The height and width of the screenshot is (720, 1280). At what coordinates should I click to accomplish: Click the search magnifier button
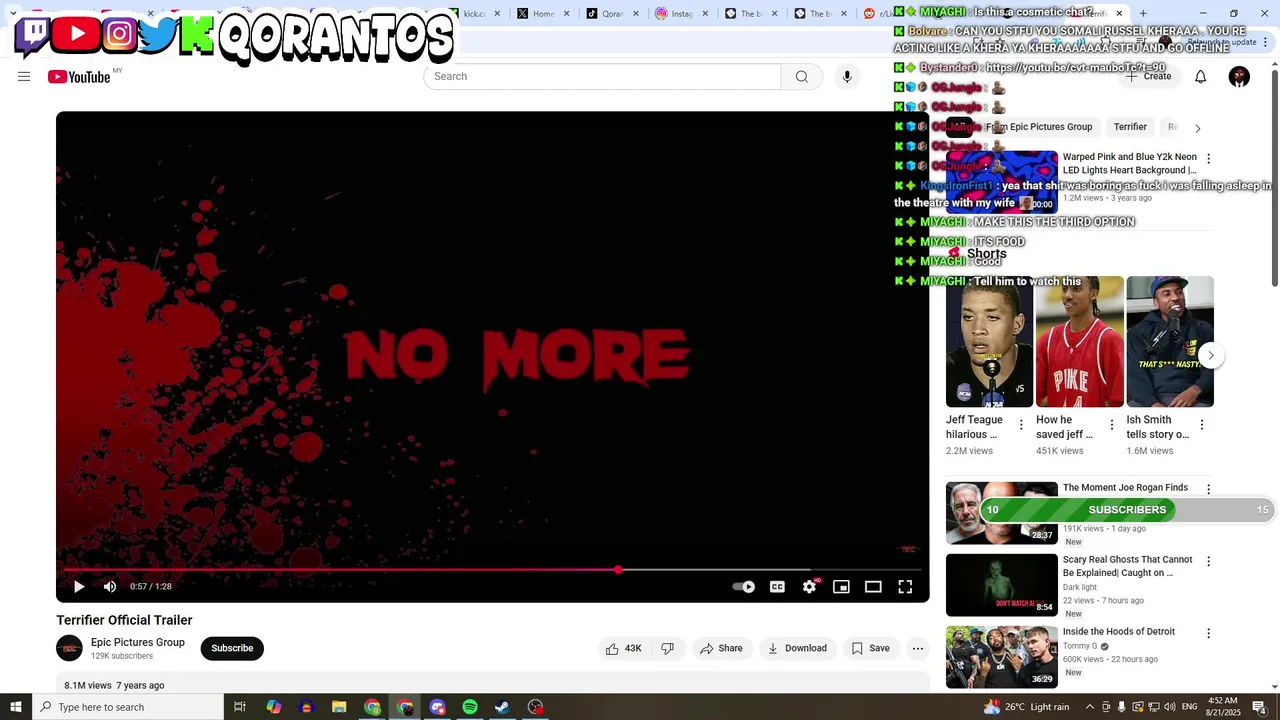pos(802,77)
